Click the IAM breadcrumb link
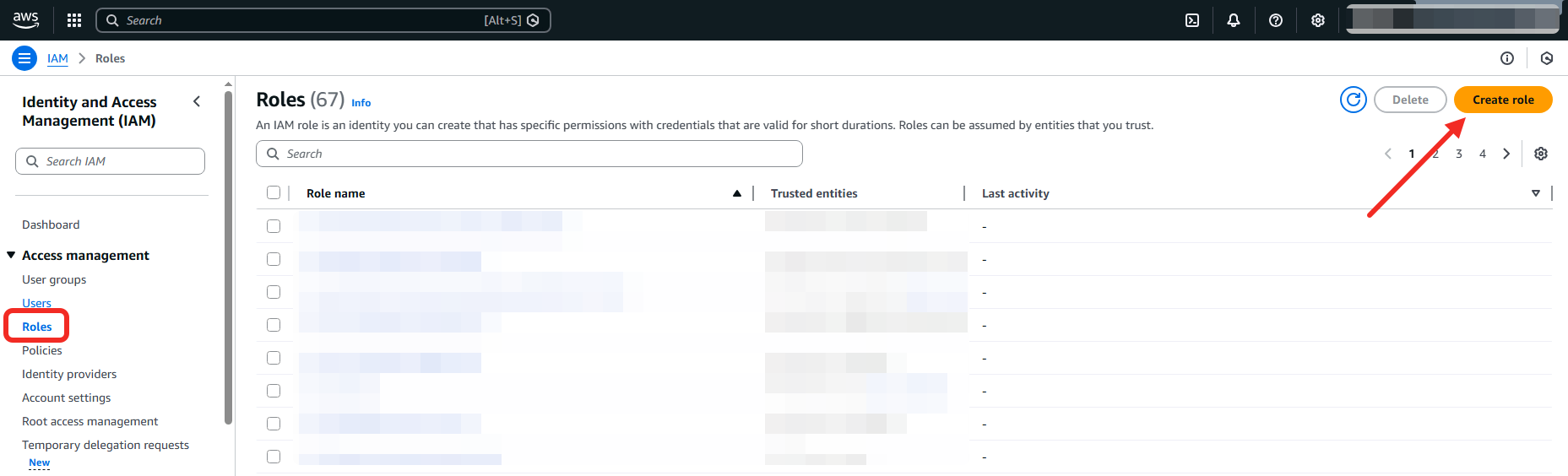 pos(57,58)
